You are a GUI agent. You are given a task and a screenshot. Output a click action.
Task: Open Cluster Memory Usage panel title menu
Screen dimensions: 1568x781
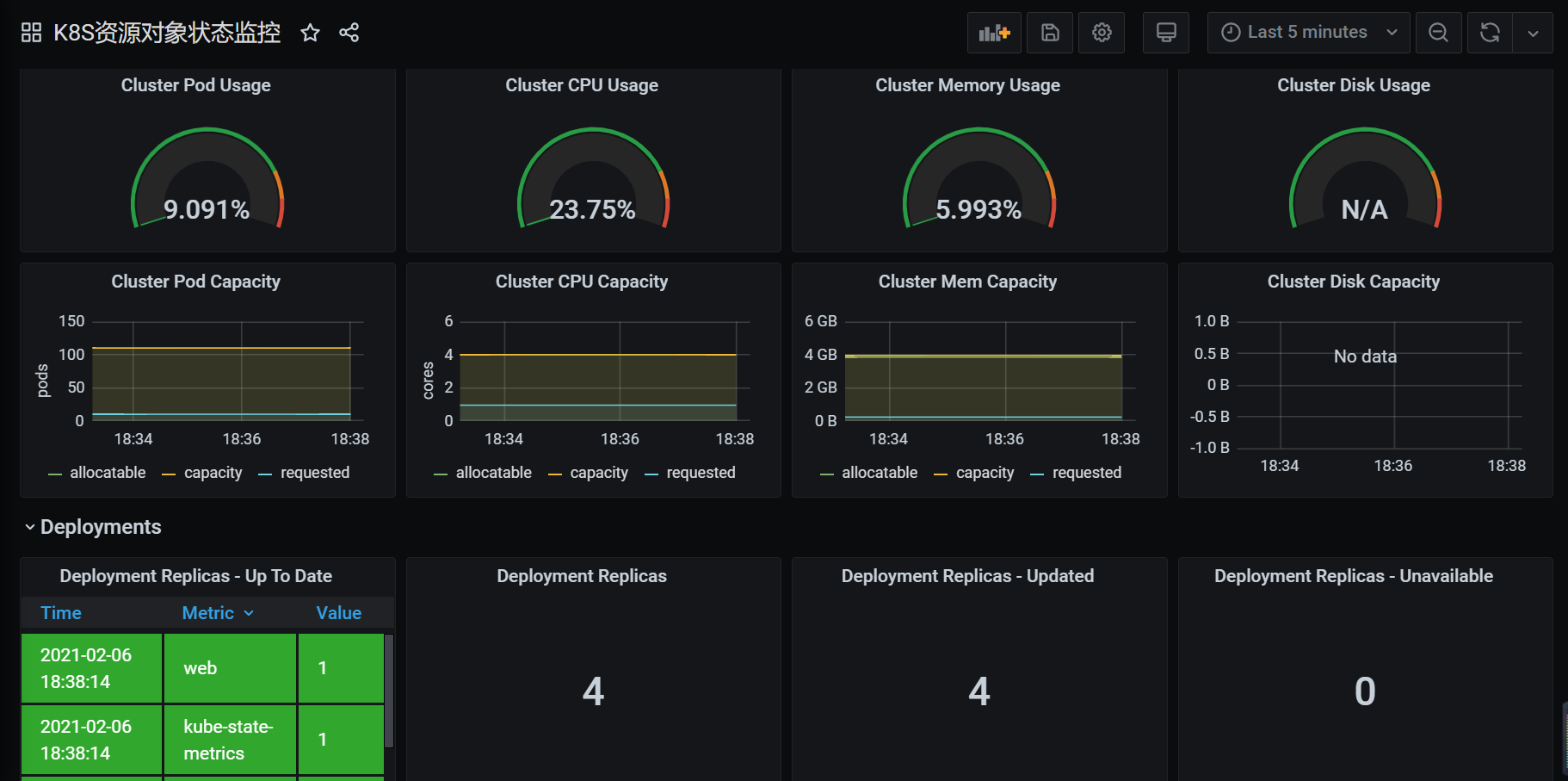967,85
